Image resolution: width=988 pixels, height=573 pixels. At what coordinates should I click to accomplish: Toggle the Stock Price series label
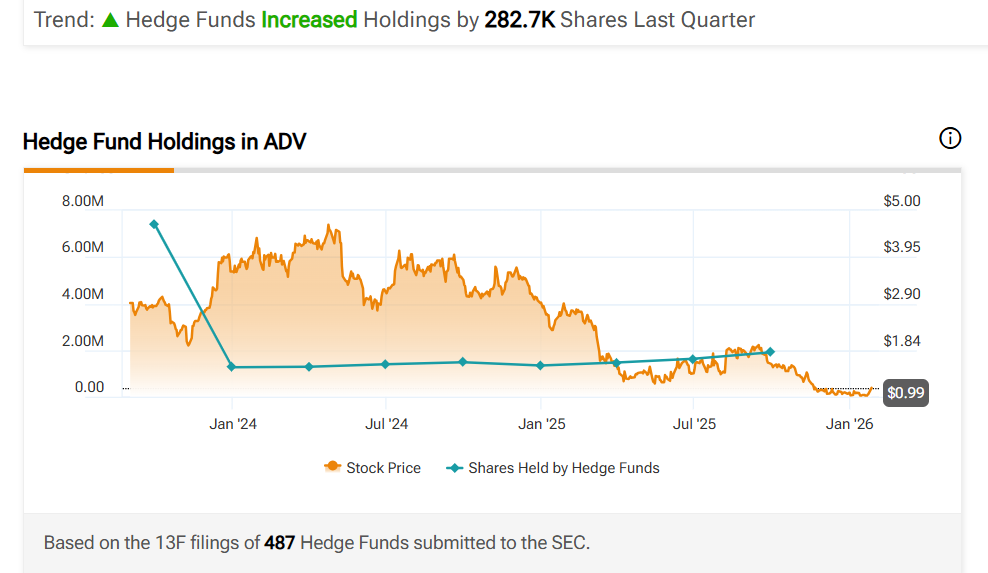click(x=383, y=468)
